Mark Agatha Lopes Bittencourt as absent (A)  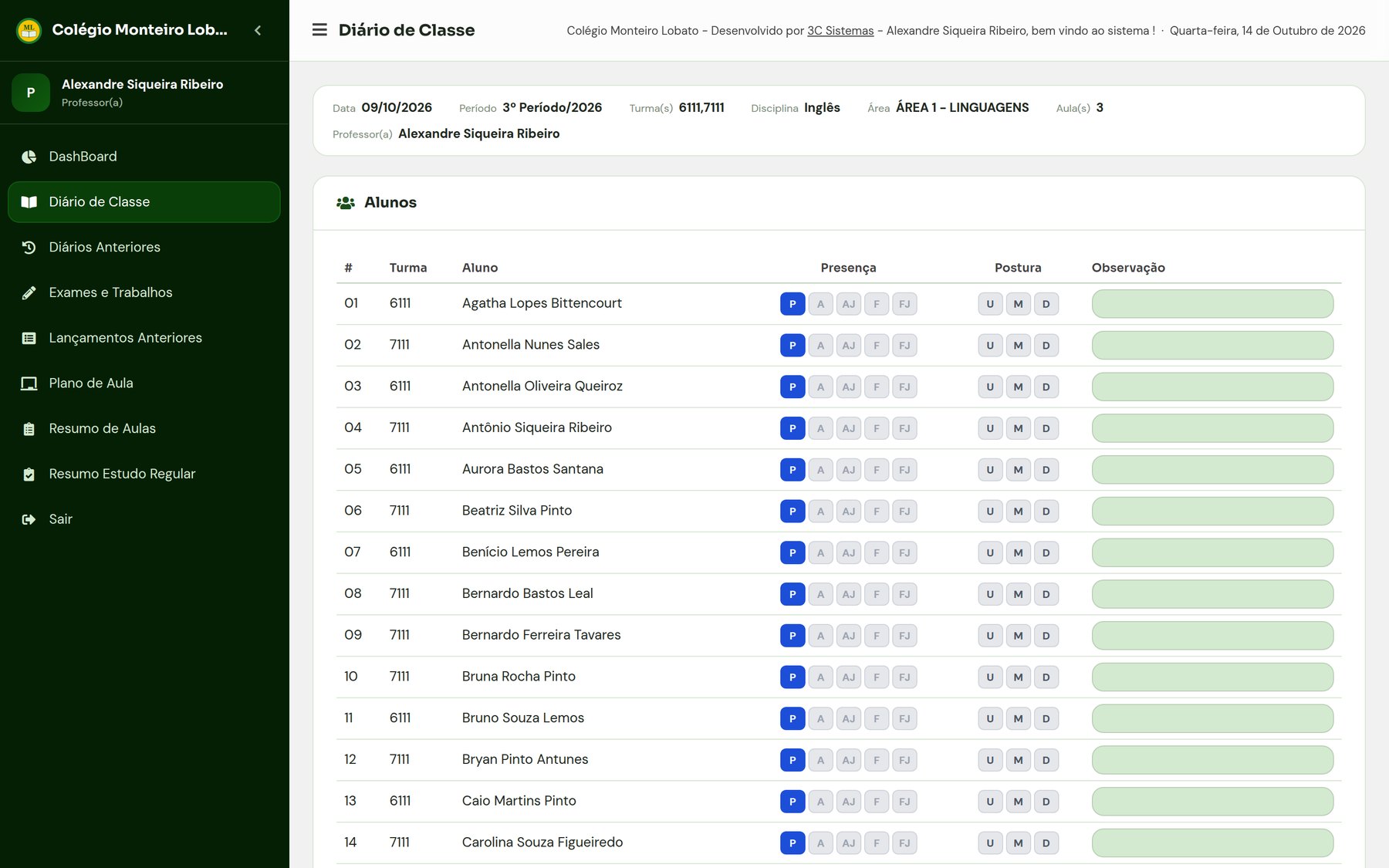click(x=820, y=304)
